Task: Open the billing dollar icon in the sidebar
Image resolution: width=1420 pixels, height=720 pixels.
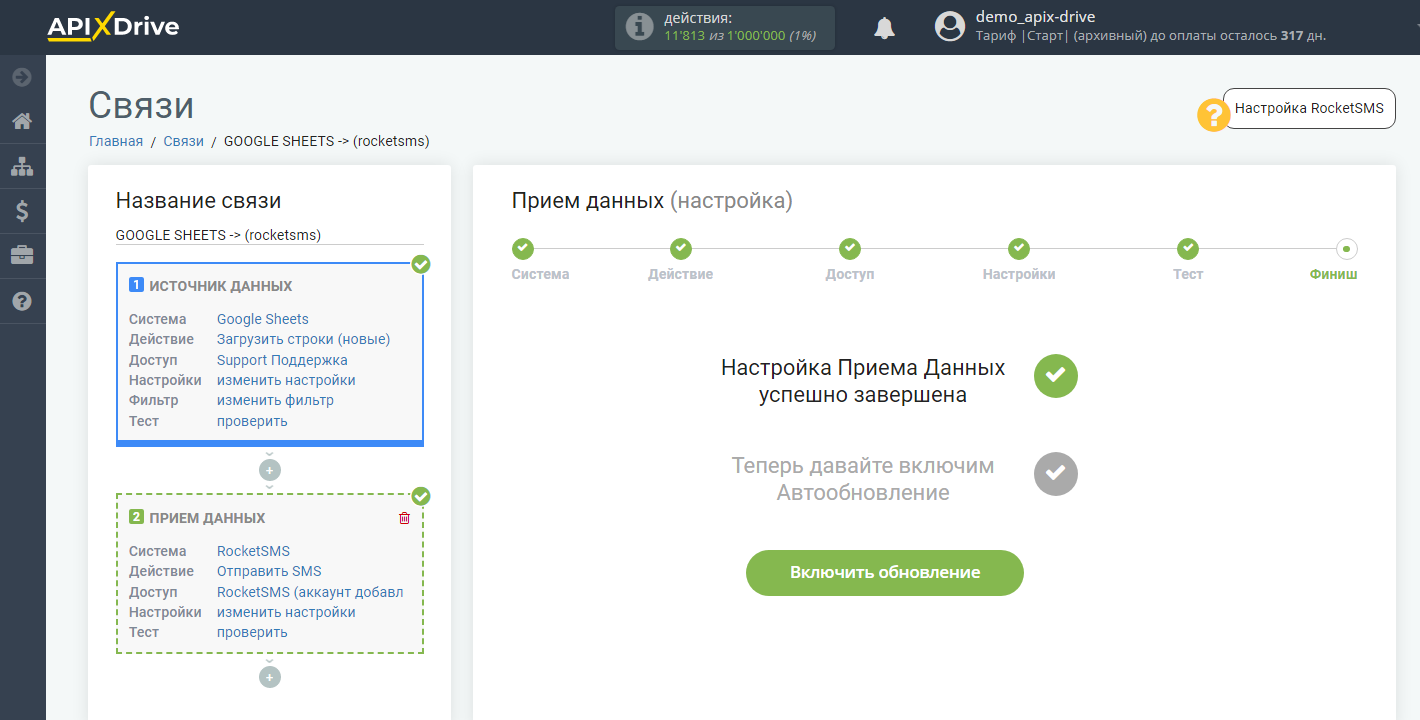Action: click(22, 211)
